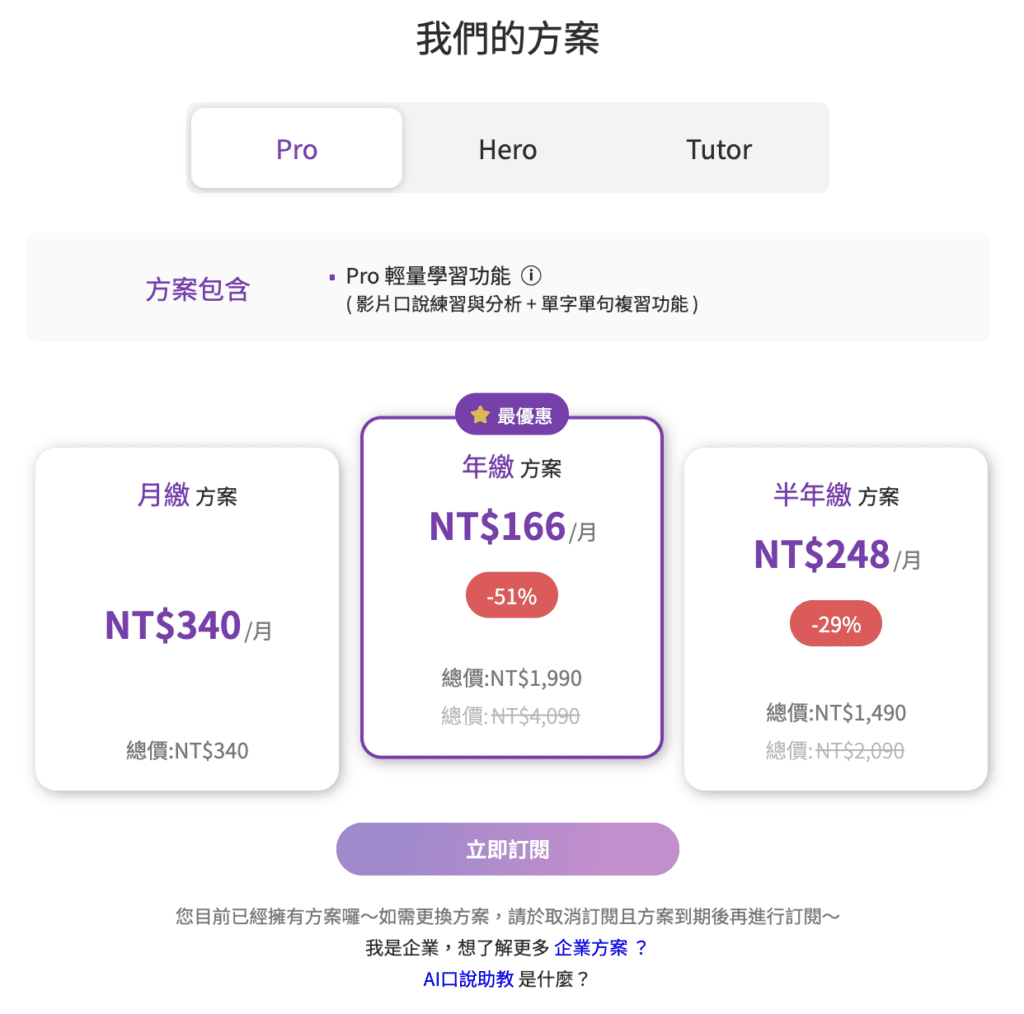
Task: Switch to the Pro plan tab
Action: 297,150
